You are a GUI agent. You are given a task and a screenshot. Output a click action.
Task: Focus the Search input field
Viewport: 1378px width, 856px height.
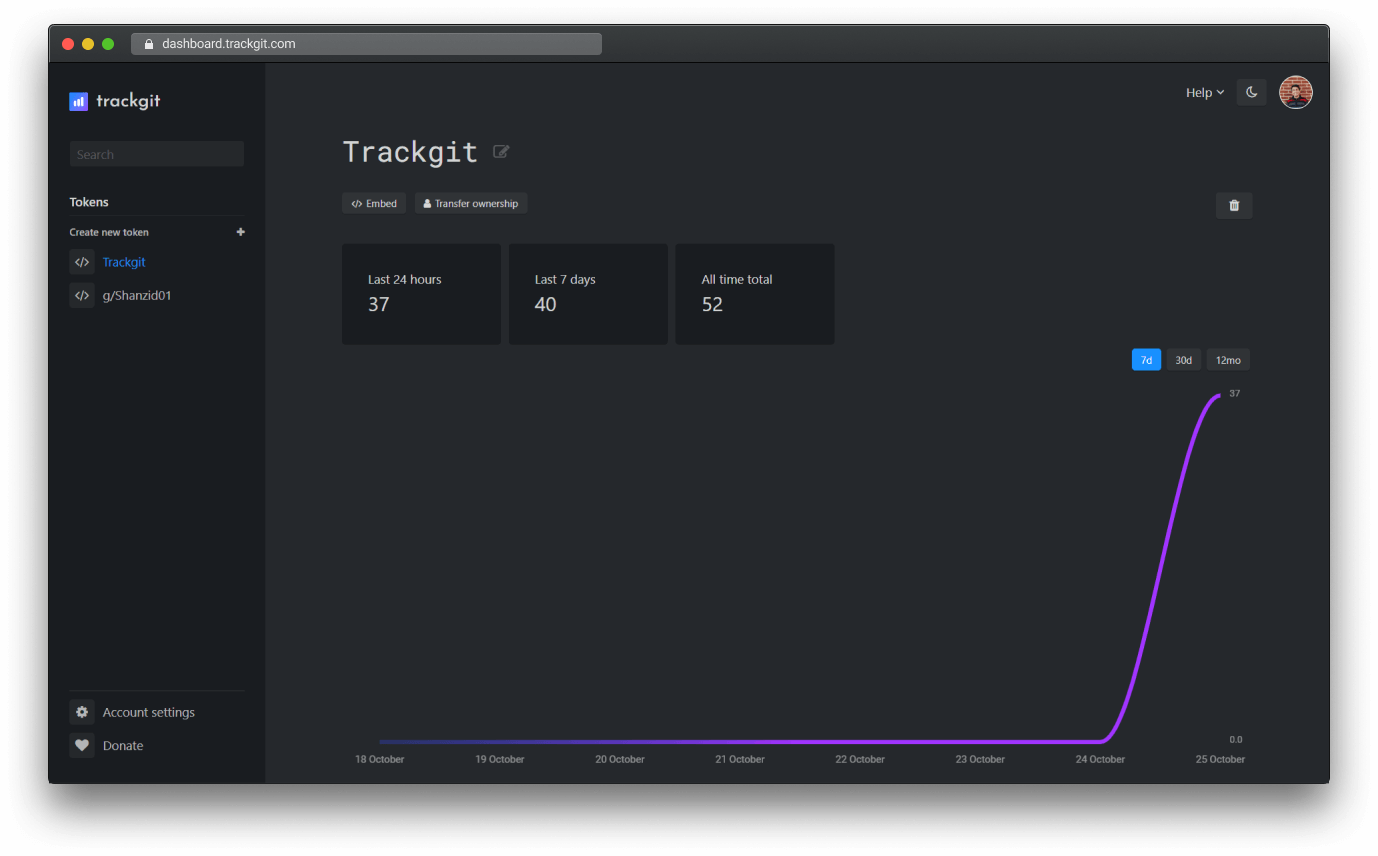(157, 154)
